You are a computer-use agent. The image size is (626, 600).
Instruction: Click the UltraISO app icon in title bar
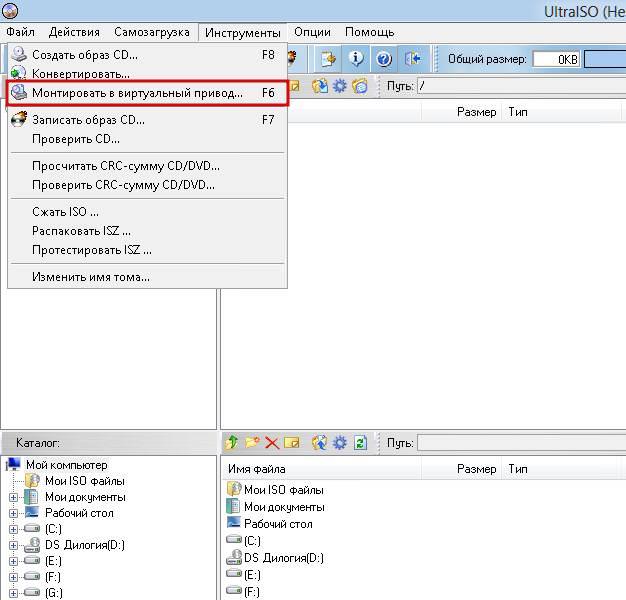tap(10, 11)
